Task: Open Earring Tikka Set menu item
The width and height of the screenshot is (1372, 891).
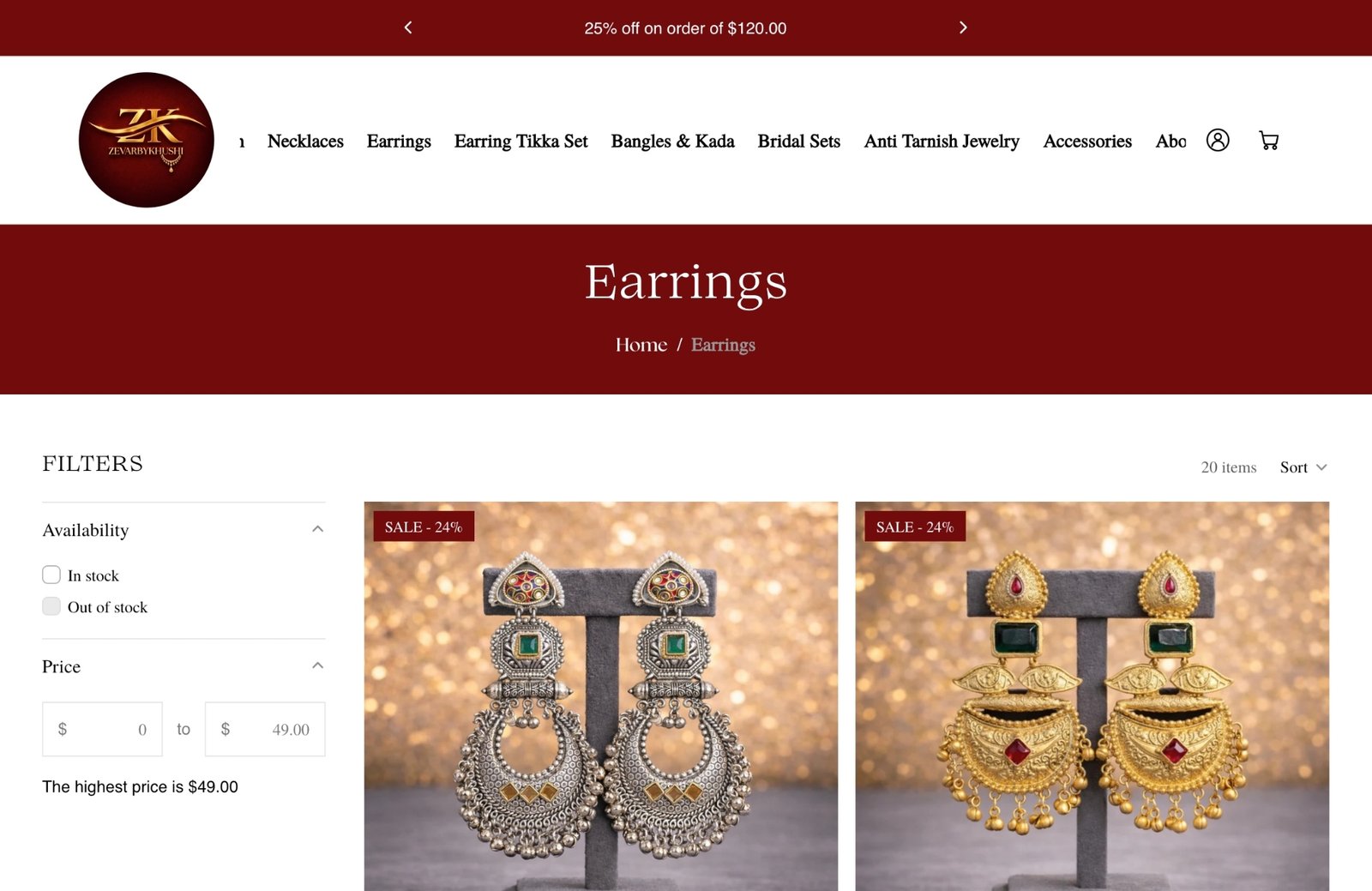Action: [521, 141]
